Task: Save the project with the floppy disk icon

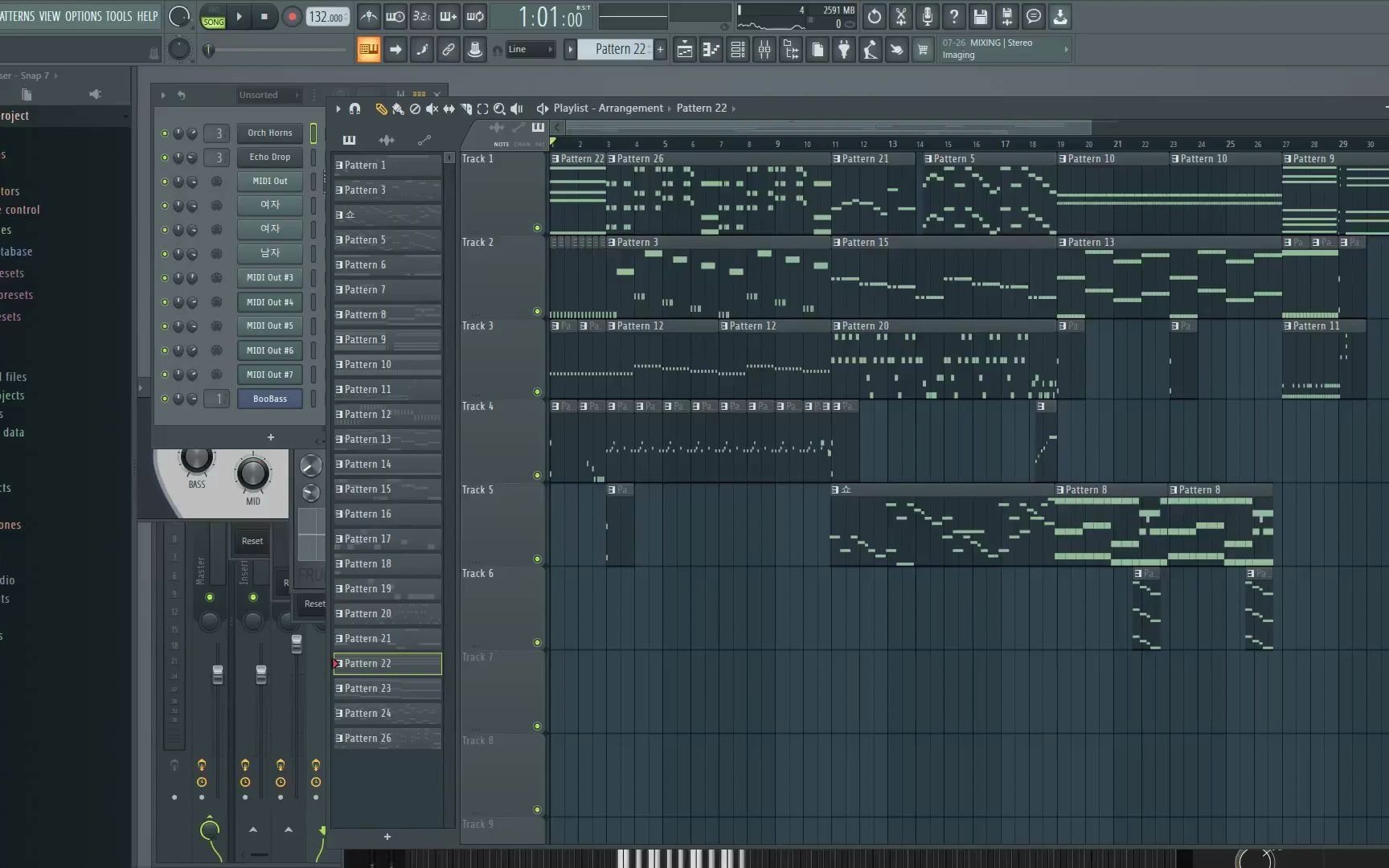Action: [980, 16]
